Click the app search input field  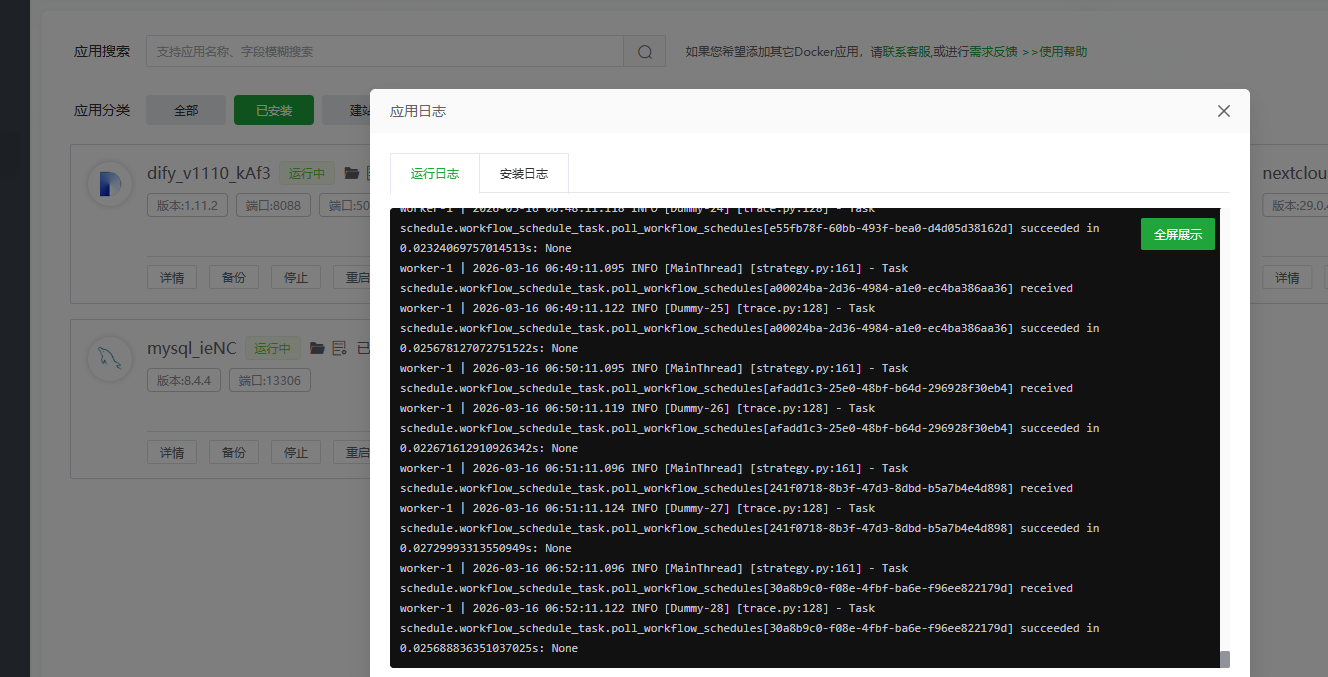(385, 52)
